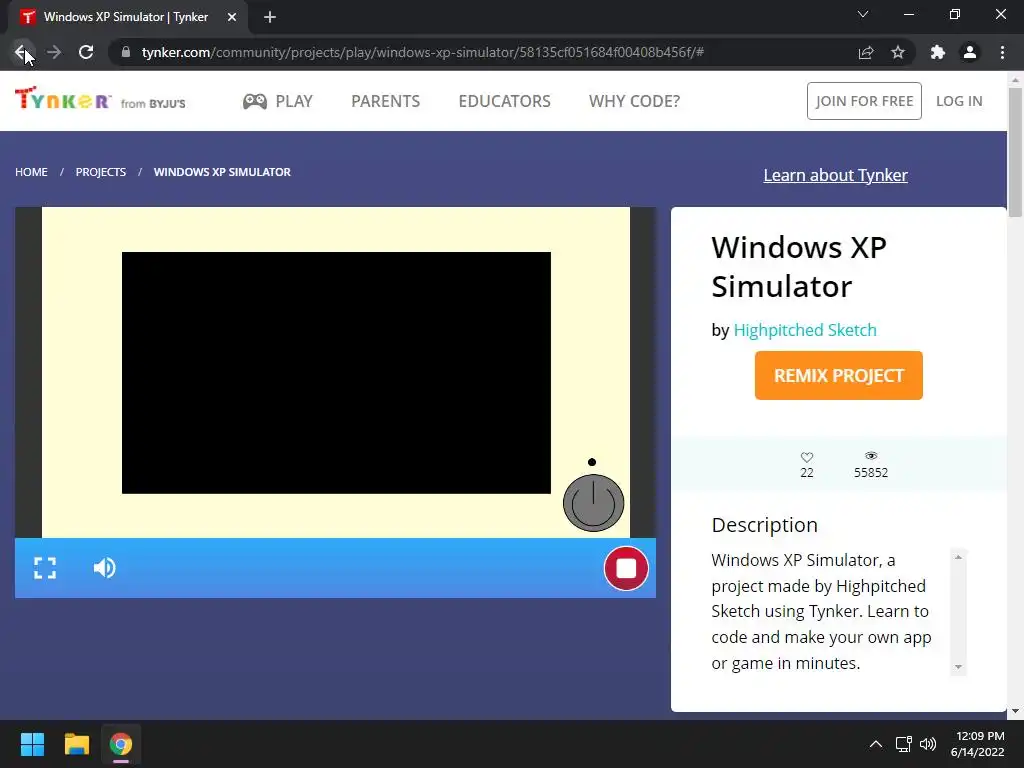Click description scroll up arrow

point(958,557)
